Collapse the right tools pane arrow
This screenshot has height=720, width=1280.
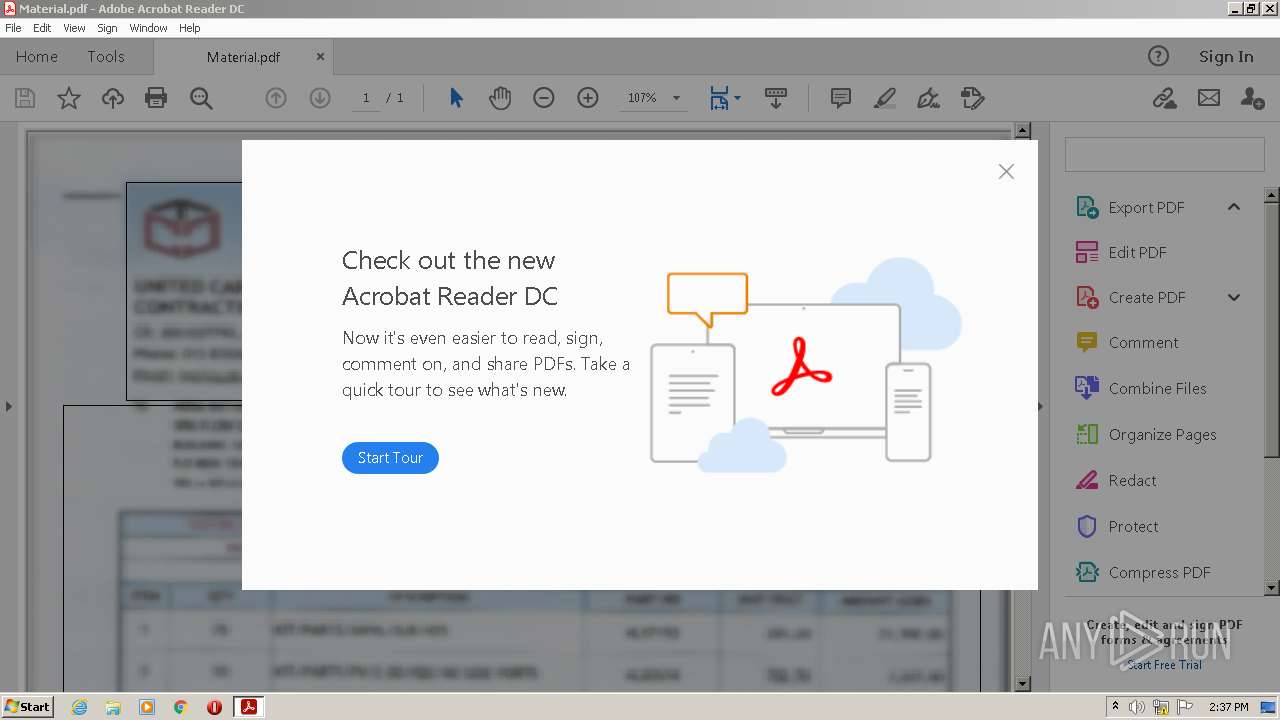pyautogui.click(x=1040, y=406)
